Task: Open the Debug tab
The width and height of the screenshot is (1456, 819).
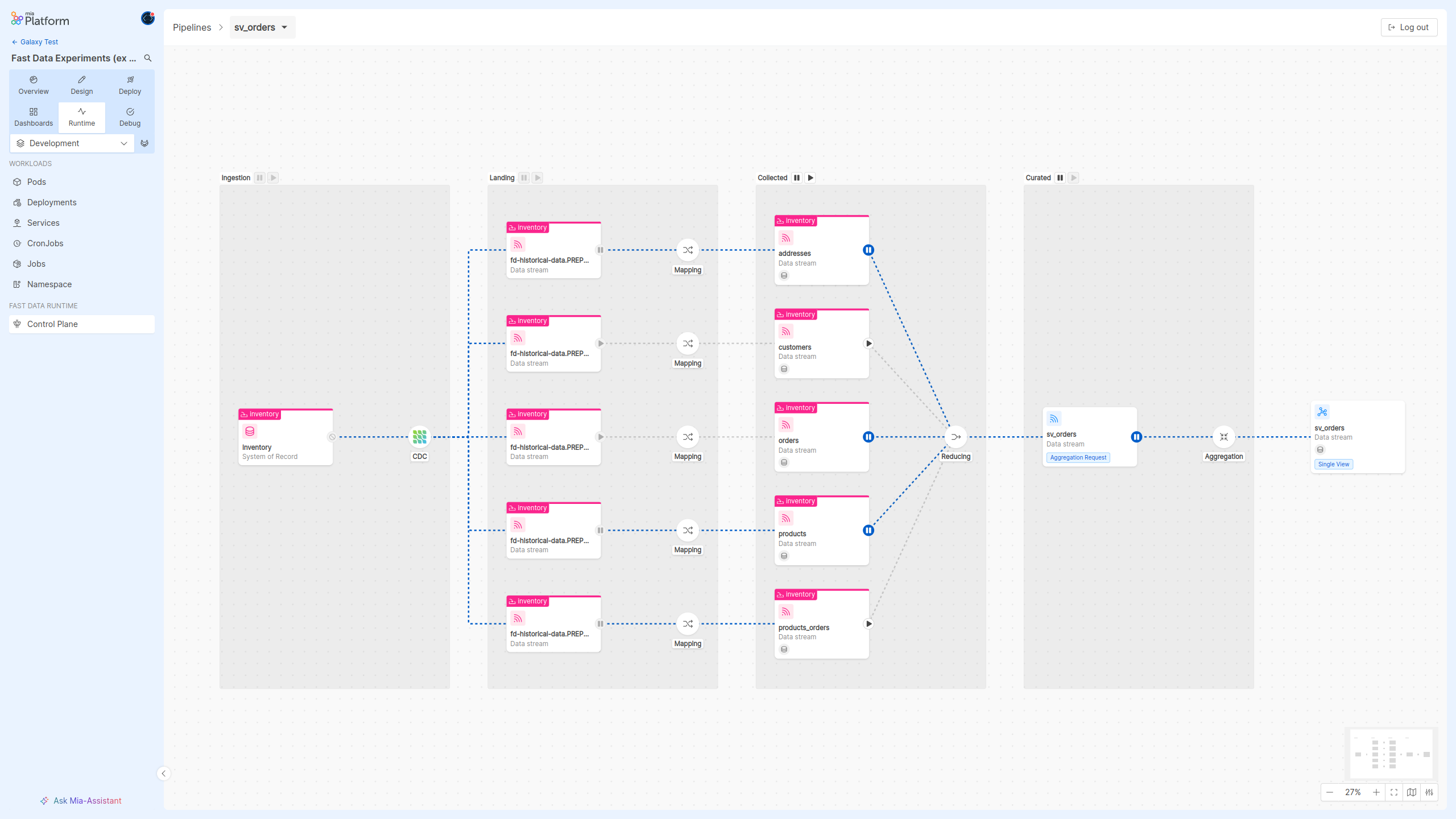Action: [129, 117]
